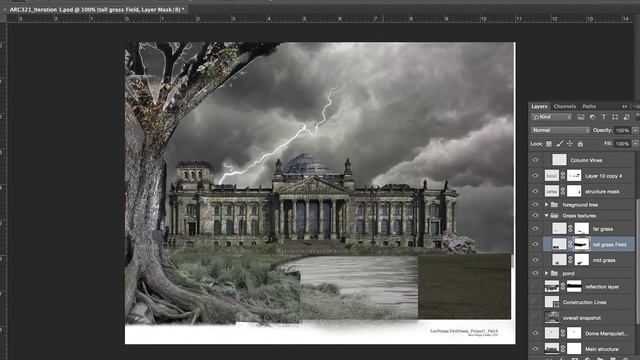Filter layers by pixel layers icon
This screenshot has width=640, height=360.
click(581, 117)
